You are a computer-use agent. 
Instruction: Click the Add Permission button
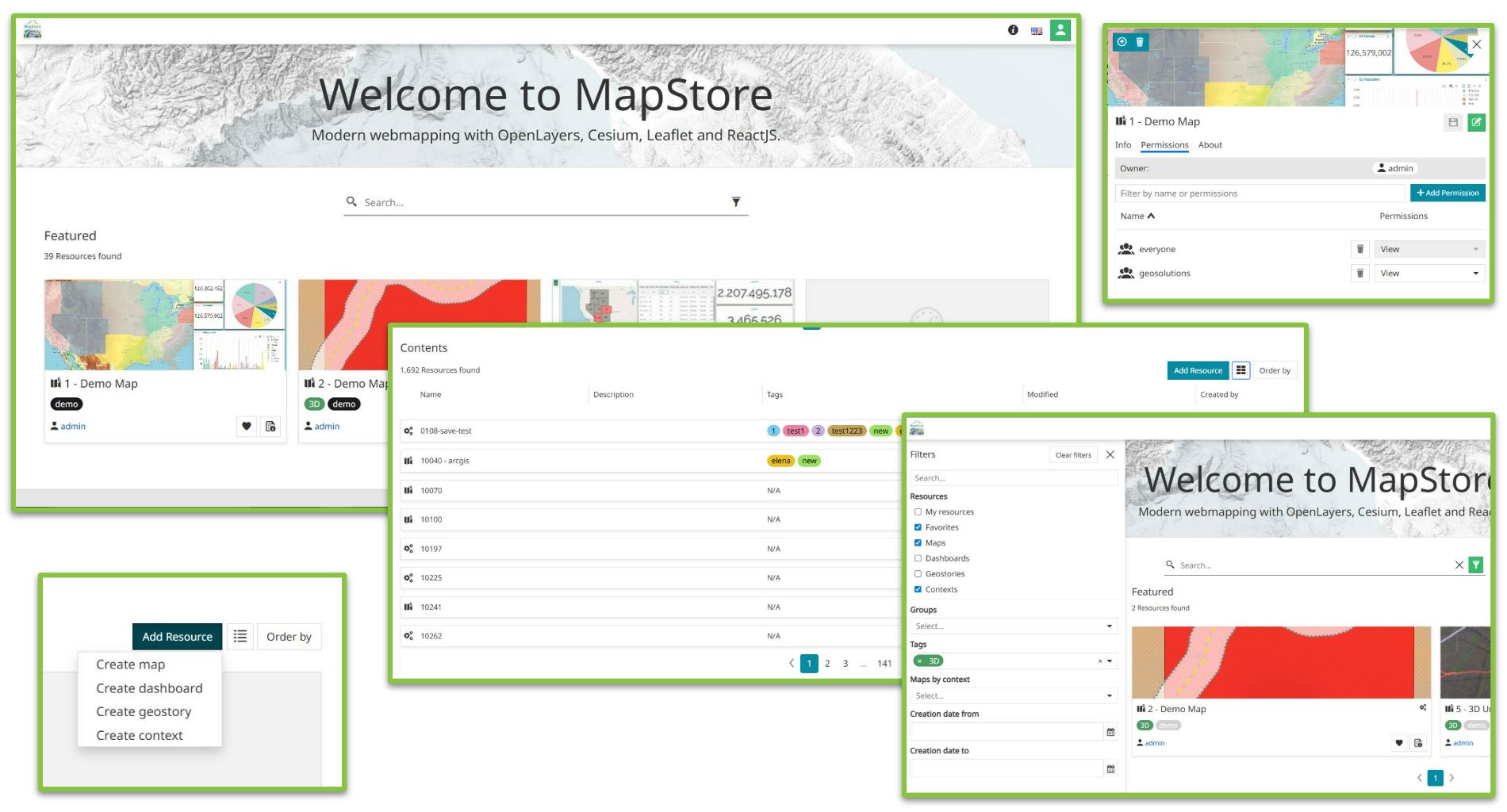coord(1447,193)
